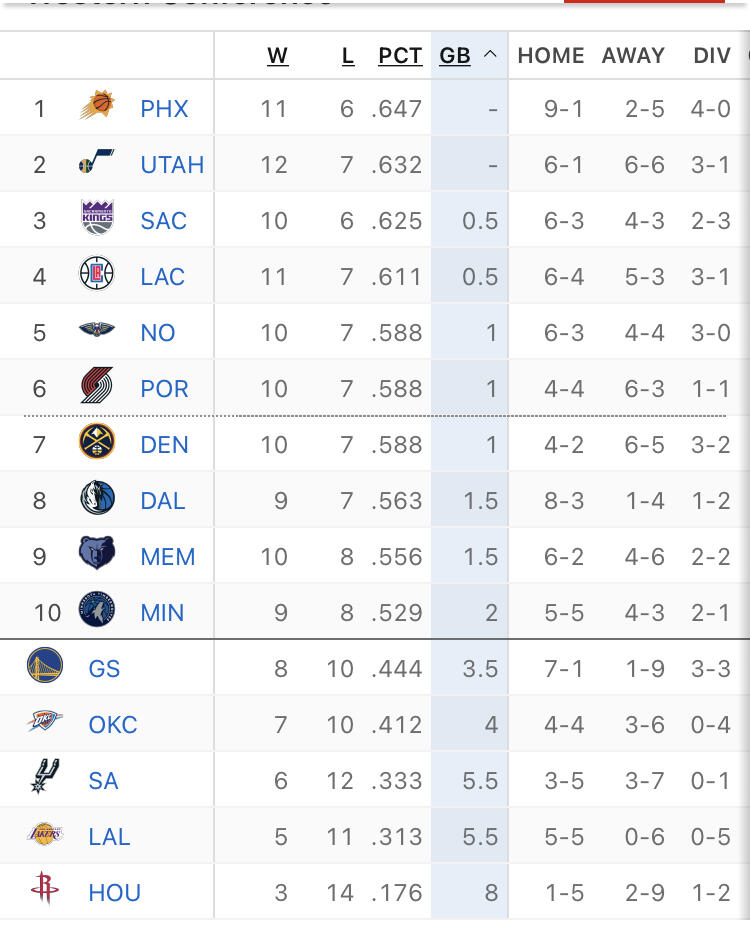Open the MEM team link

(167, 557)
